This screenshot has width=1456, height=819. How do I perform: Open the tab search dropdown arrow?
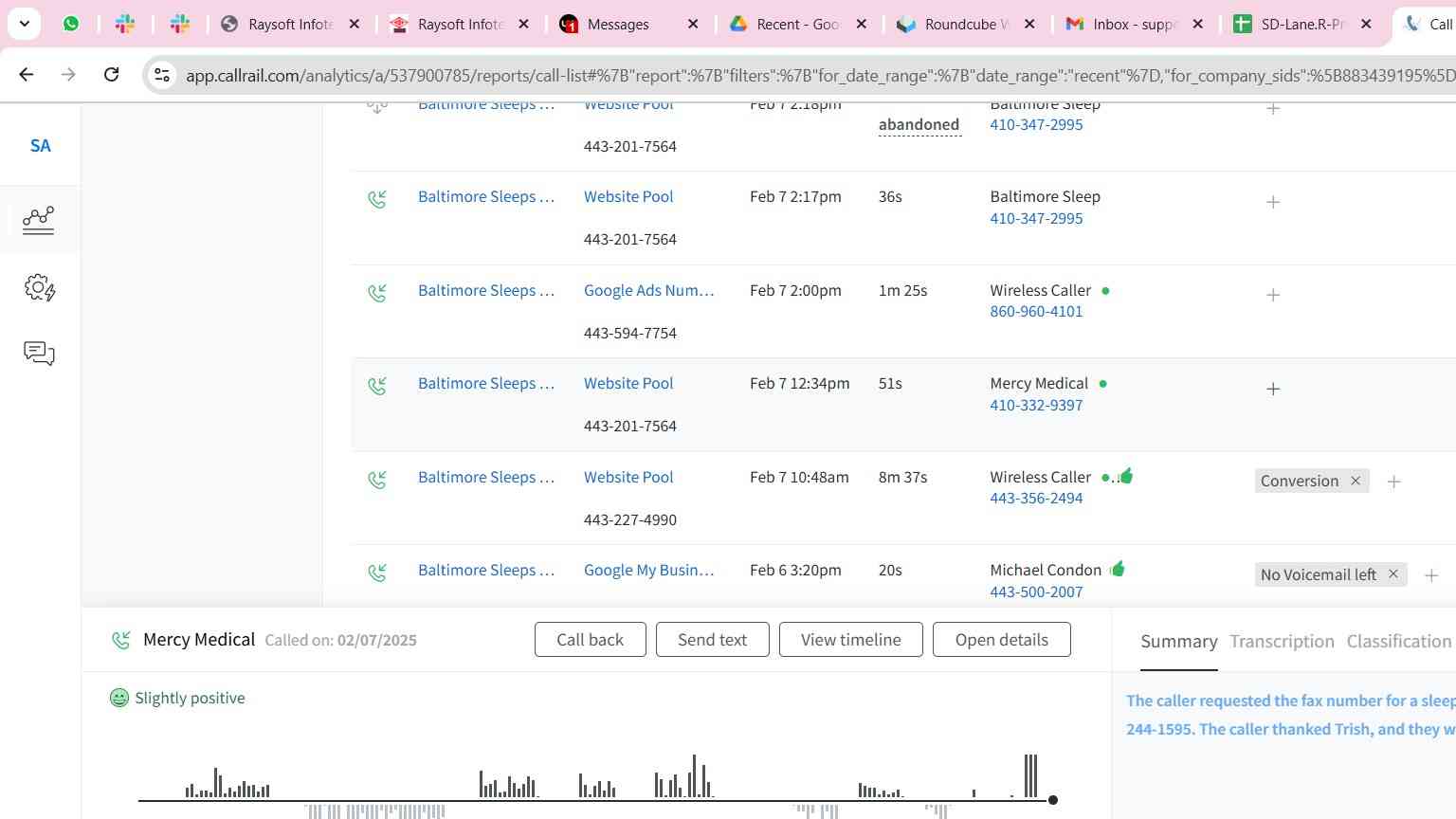25,24
